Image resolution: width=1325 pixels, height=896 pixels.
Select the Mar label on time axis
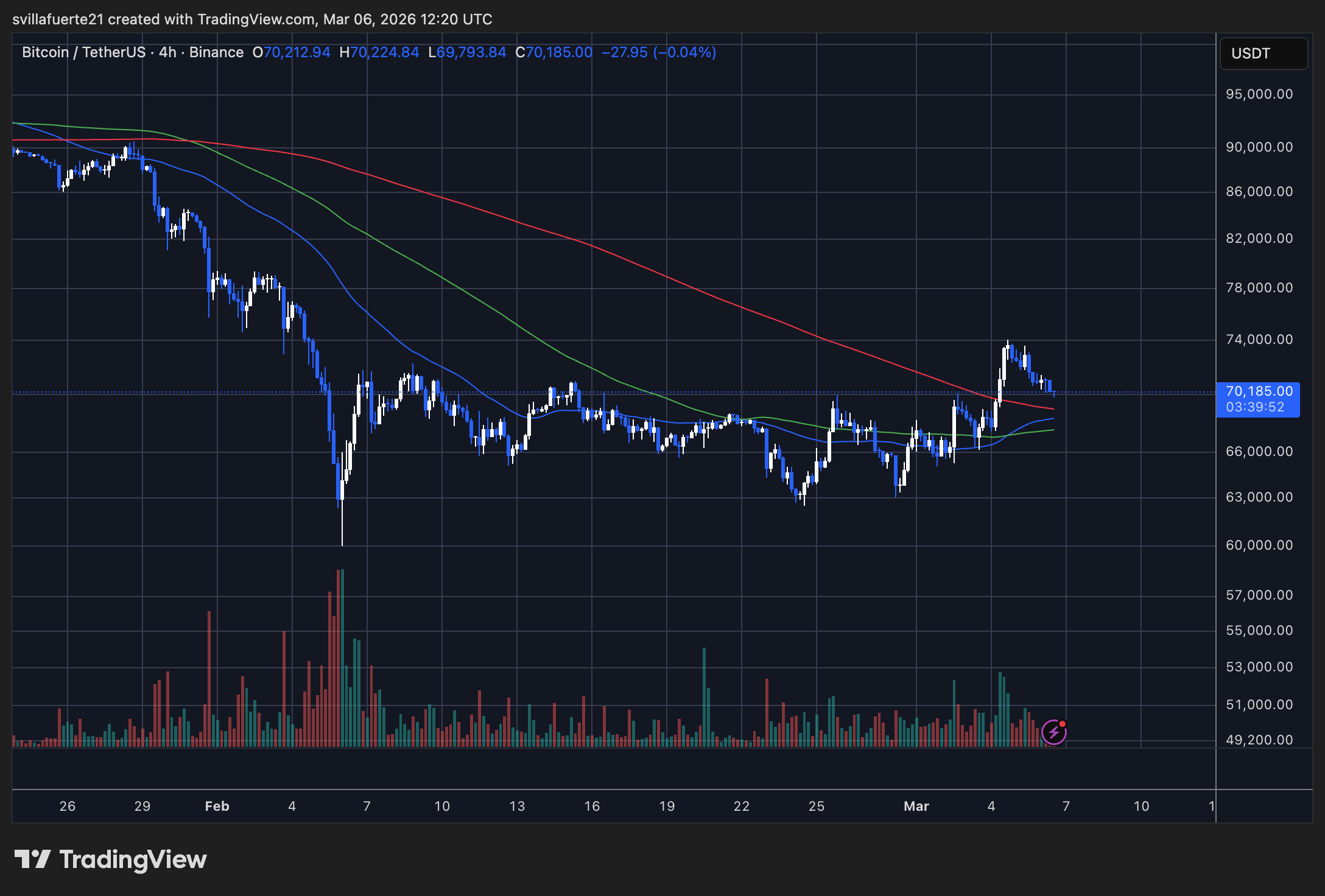(916, 806)
